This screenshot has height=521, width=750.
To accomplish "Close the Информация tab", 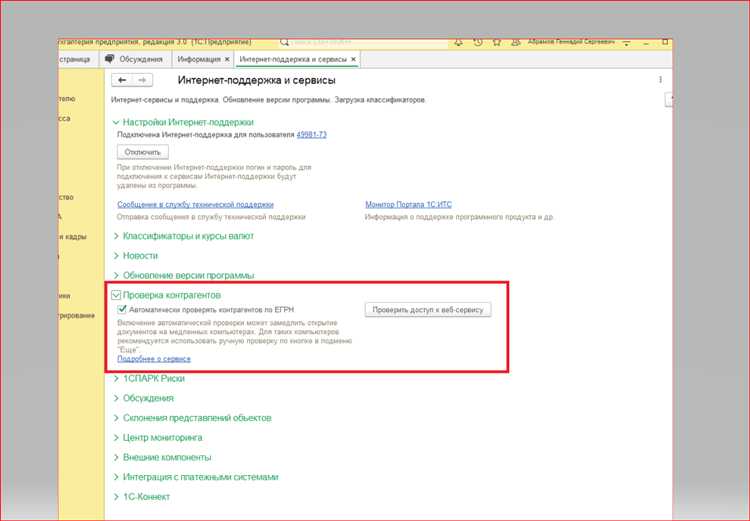I will coord(226,60).
